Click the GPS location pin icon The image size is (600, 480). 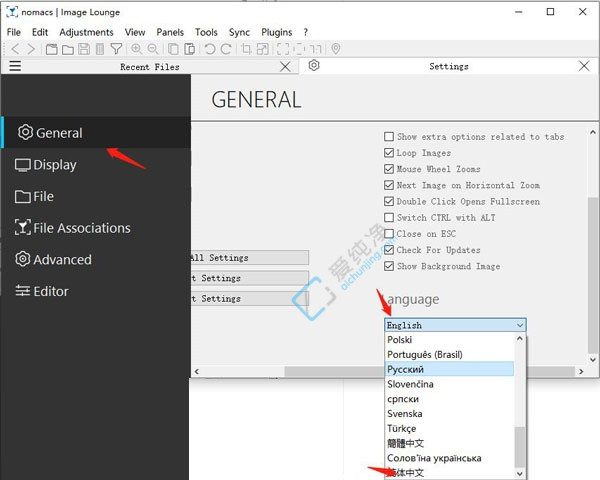coord(336,49)
